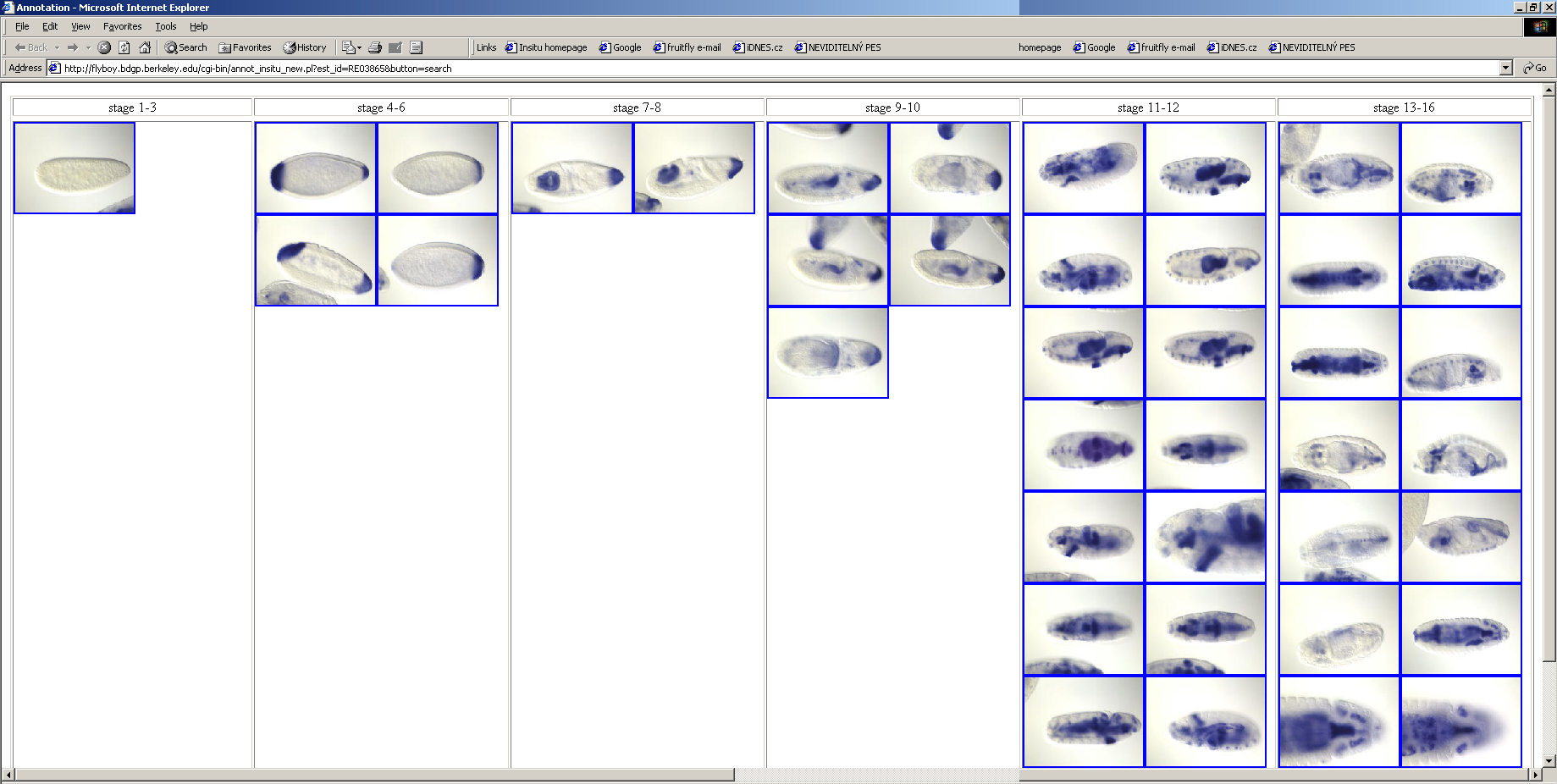Click the Edit page toolbar icon

coord(395,47)
